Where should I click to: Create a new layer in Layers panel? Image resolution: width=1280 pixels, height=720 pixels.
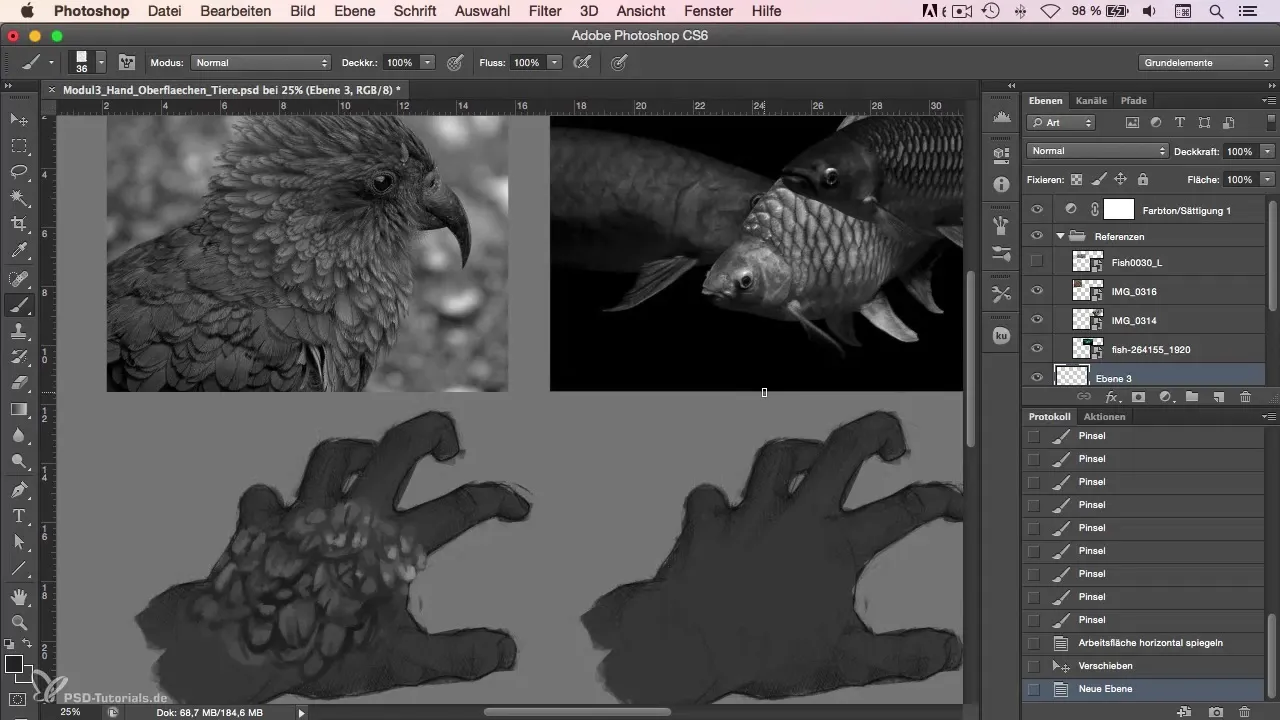pos(1218,397)
